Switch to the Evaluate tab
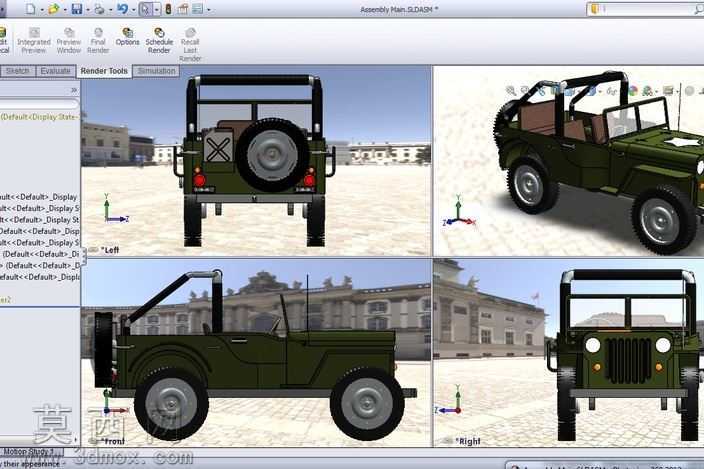This screenshot has width=704, height=469. pyautogui.click(x=55, y=71)
